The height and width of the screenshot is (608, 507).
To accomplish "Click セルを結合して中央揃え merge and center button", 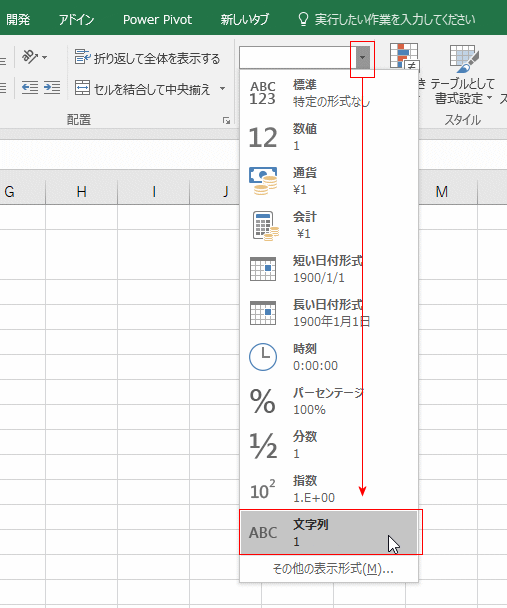I will (142, 89).
